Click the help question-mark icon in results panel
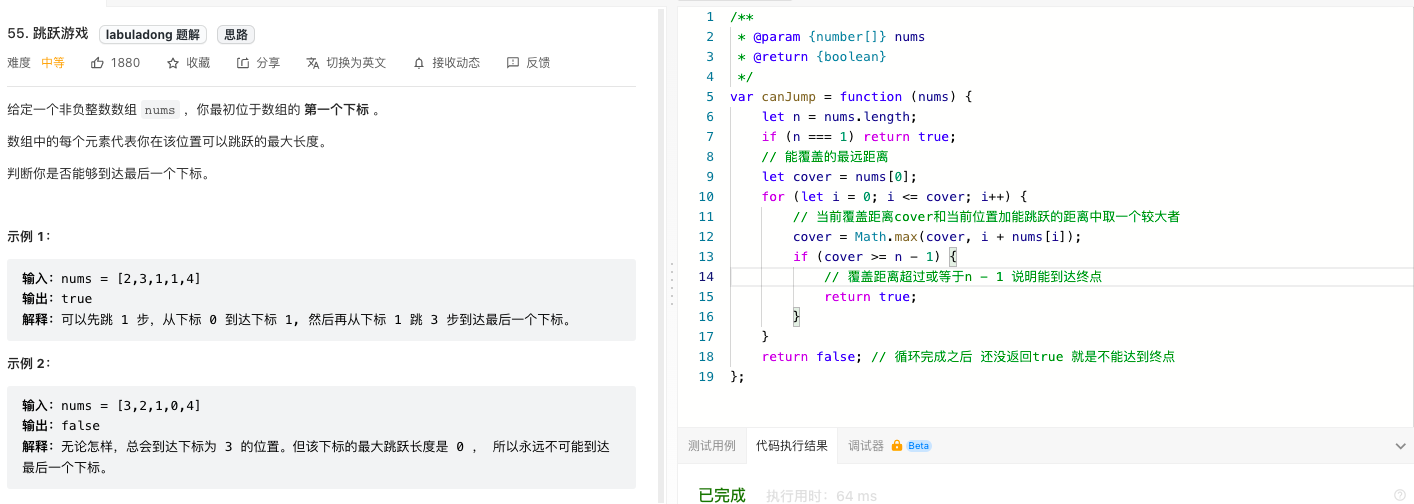 click(x=1399, y=494)
